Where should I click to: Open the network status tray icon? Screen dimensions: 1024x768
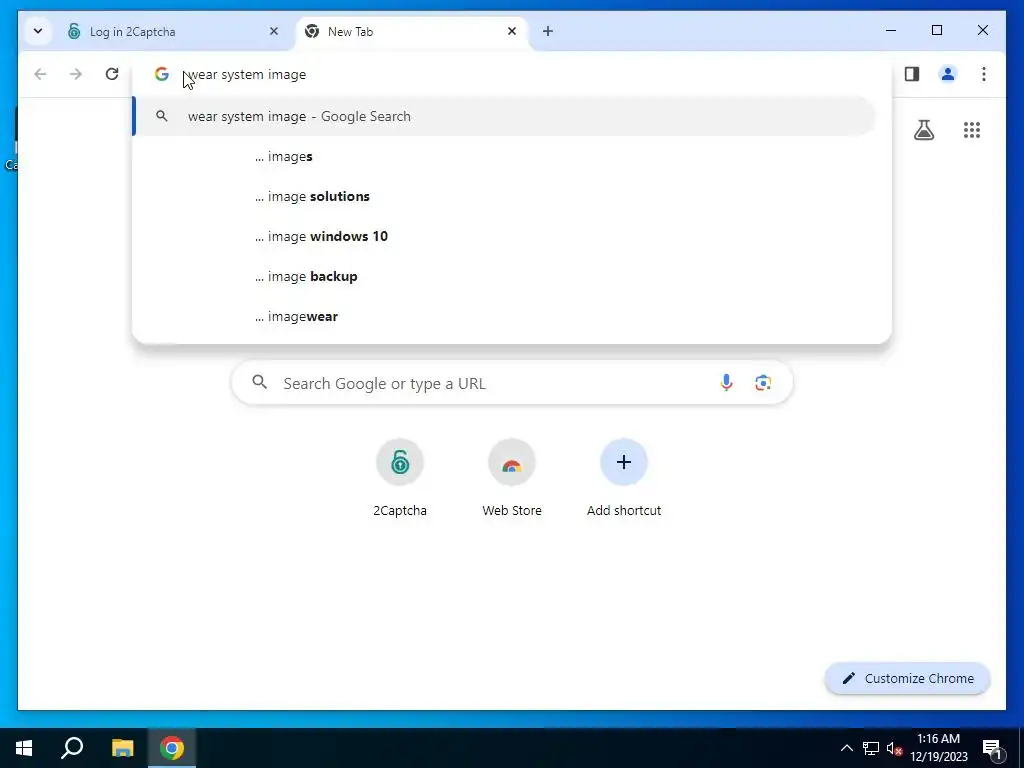[x=871, y=748]
